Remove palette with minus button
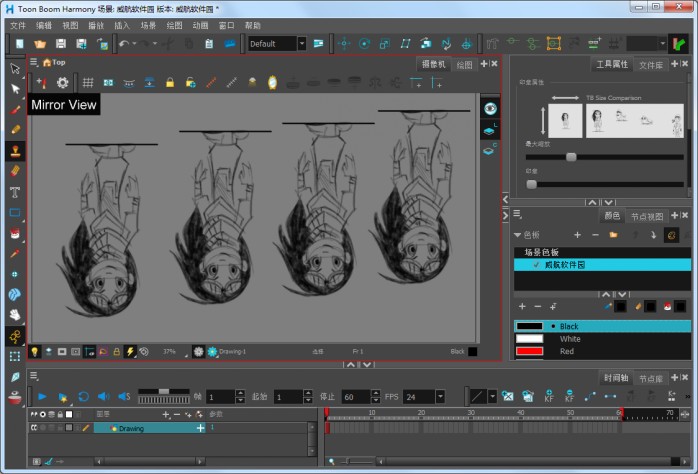Viewport: 698px width, 474px height. point(595,235)
